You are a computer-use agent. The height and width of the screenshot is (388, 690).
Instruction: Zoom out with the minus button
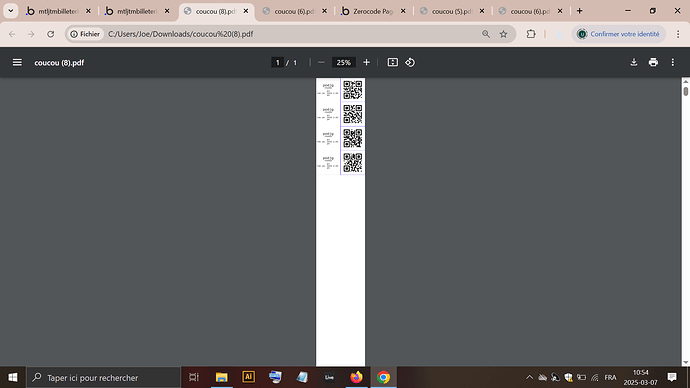pos(321,62)
